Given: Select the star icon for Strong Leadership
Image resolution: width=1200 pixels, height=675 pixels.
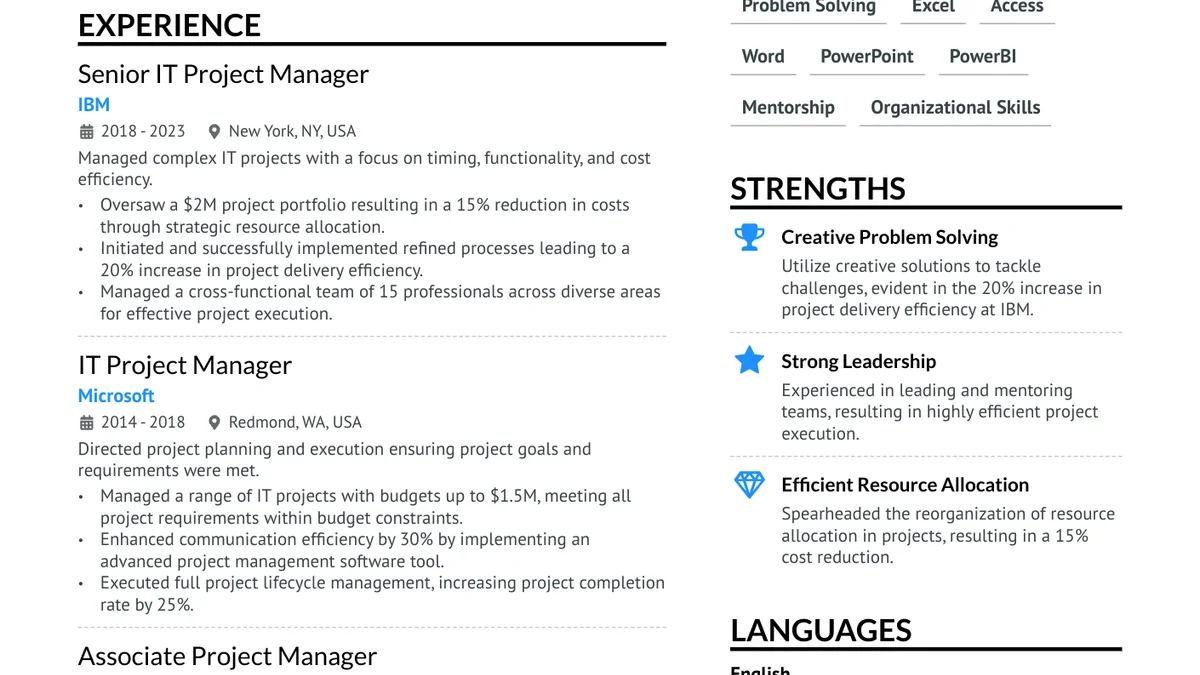Looking at the screenshot, I should tap(749, 360).
